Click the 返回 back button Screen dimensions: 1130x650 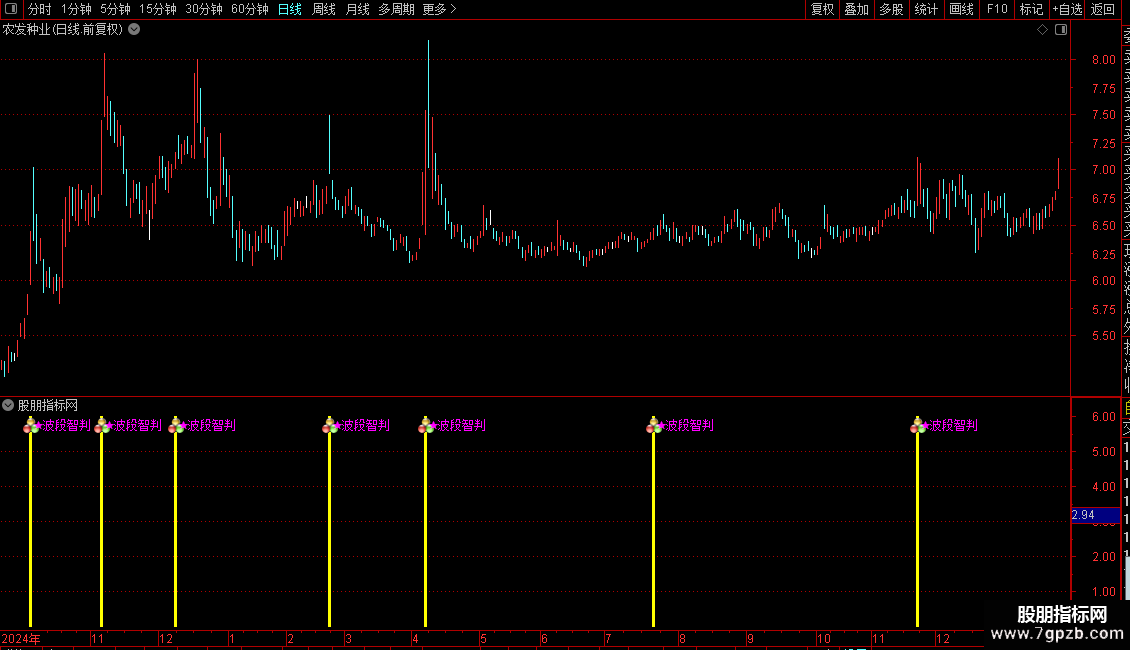pos(1103,9)
